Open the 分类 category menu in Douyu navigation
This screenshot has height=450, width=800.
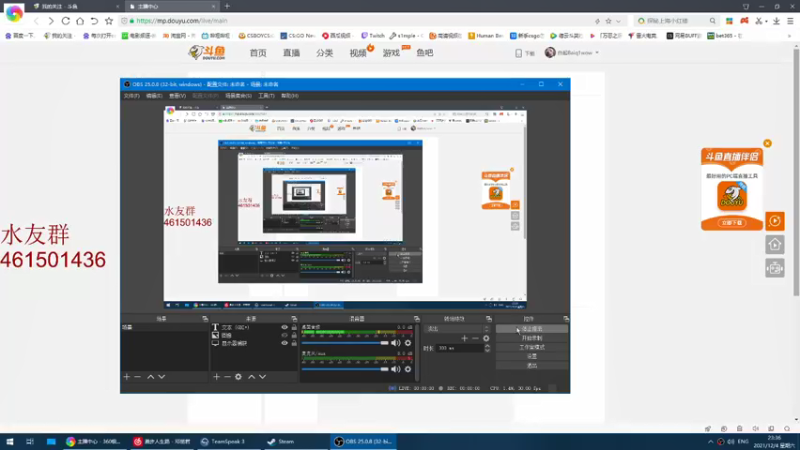tap(324, 53)
